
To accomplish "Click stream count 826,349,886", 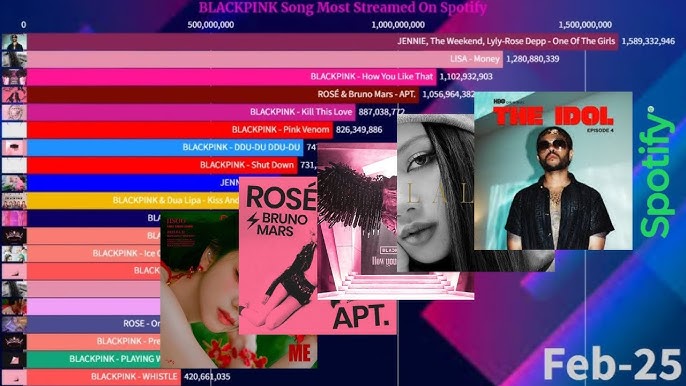I will (359, 130).
